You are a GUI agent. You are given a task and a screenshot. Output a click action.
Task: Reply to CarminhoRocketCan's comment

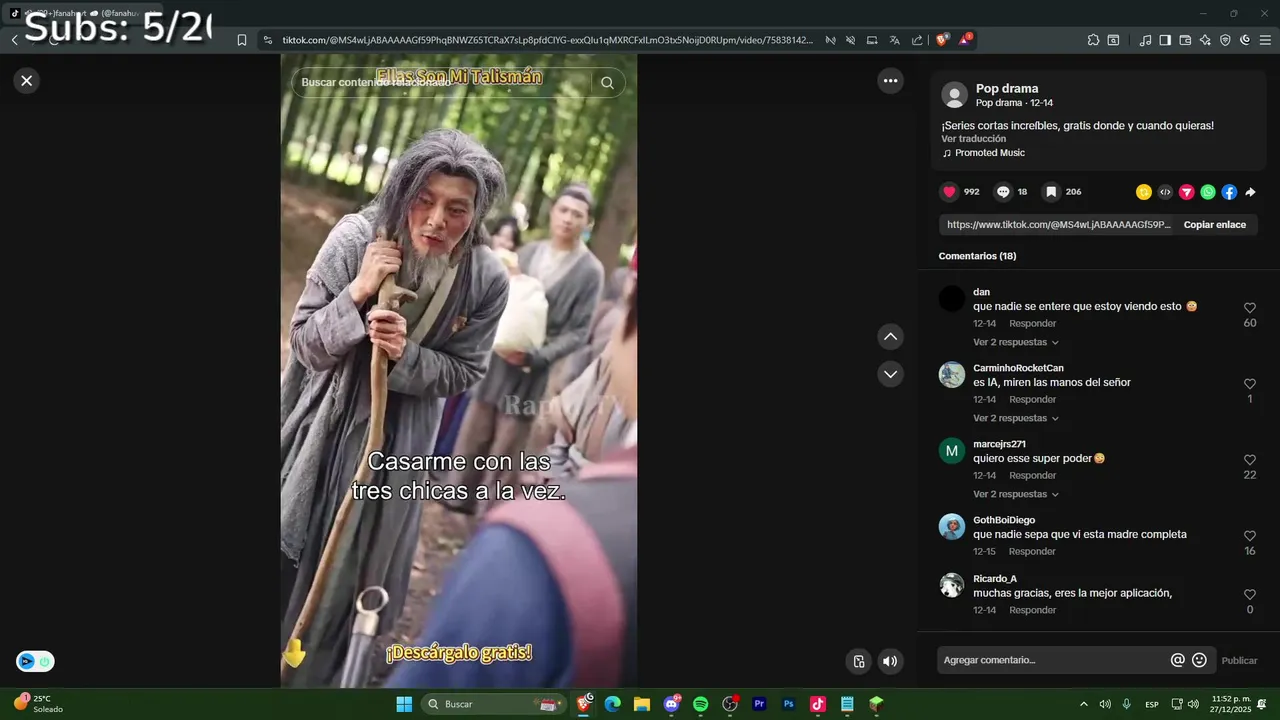coord(1032,400)
